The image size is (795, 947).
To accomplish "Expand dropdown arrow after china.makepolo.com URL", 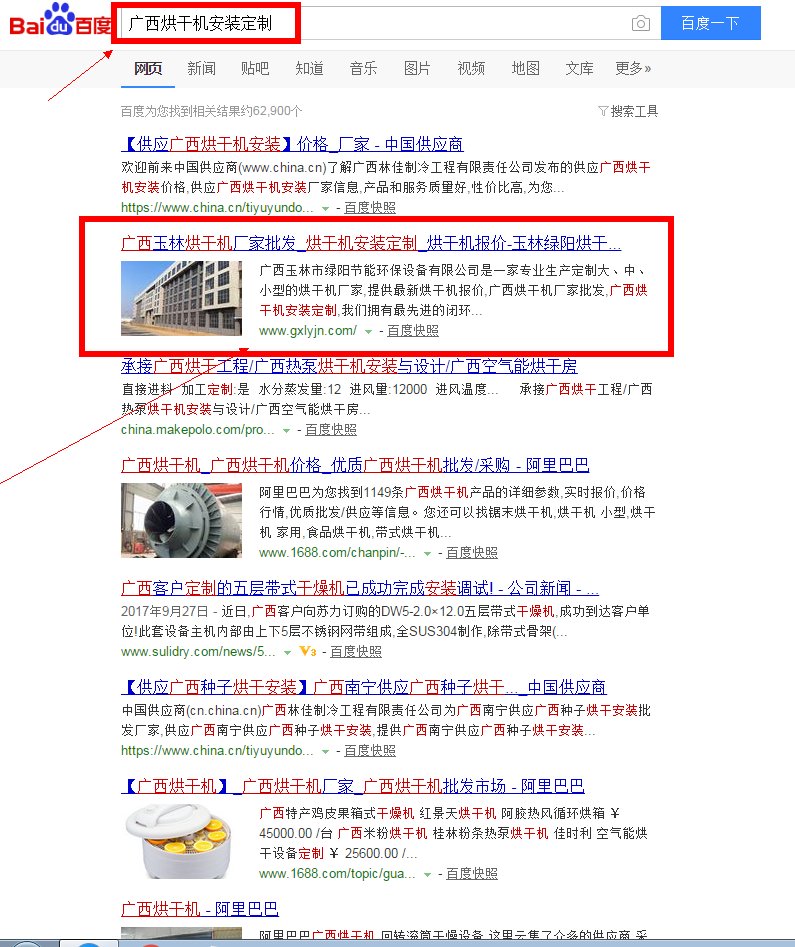I will click(x=286, y=431).
